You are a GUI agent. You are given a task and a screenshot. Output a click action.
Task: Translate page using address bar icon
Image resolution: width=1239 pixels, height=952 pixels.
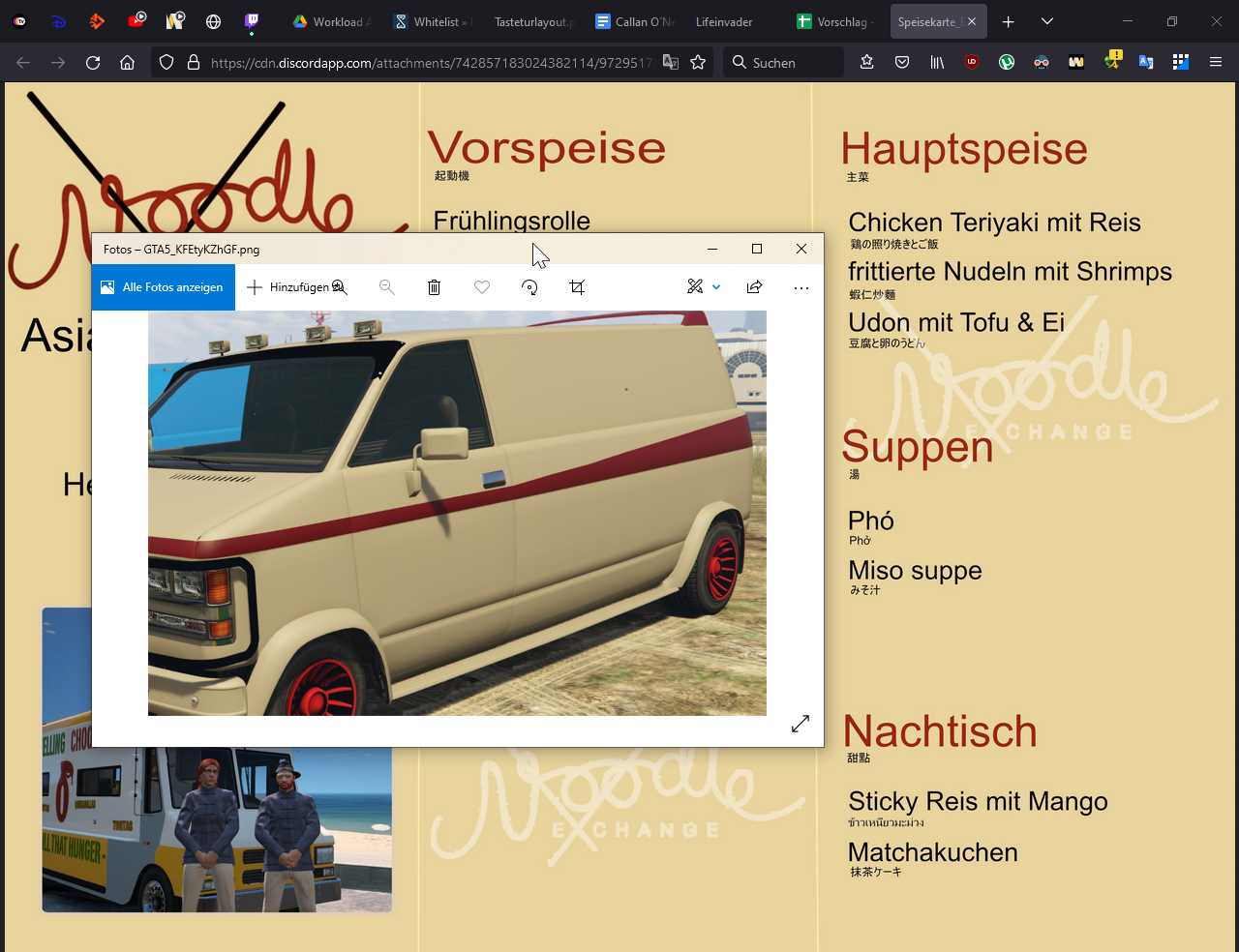point(671,62)
